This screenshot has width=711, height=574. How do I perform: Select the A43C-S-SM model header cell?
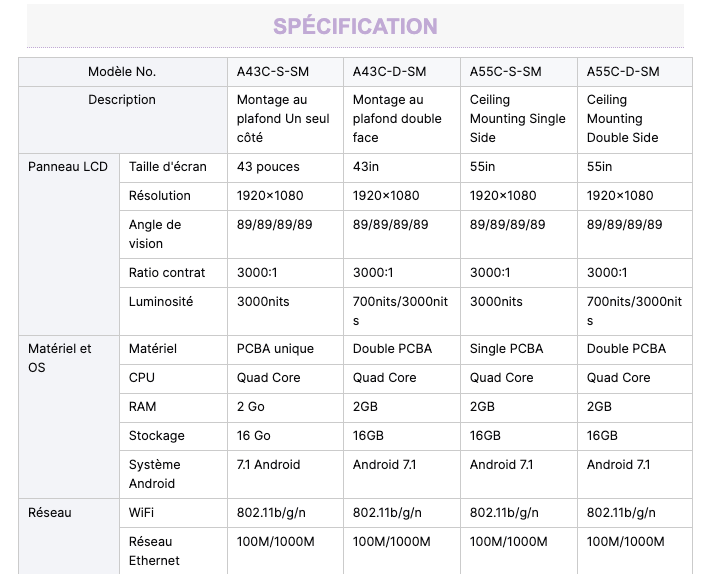click(x=285, y=72)
